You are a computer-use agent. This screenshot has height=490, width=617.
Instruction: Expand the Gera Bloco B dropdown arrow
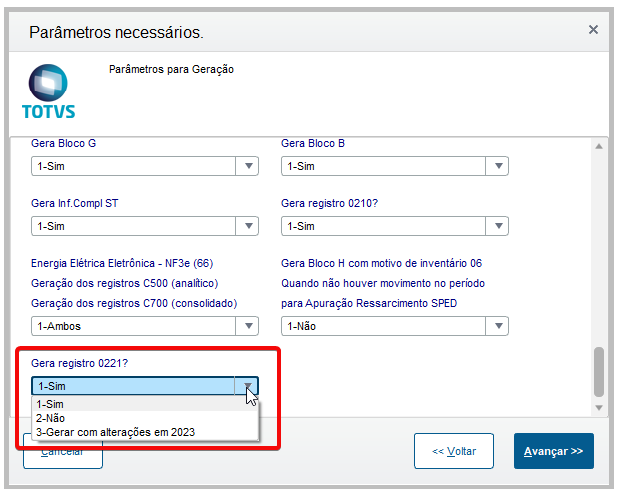point(498,166)
